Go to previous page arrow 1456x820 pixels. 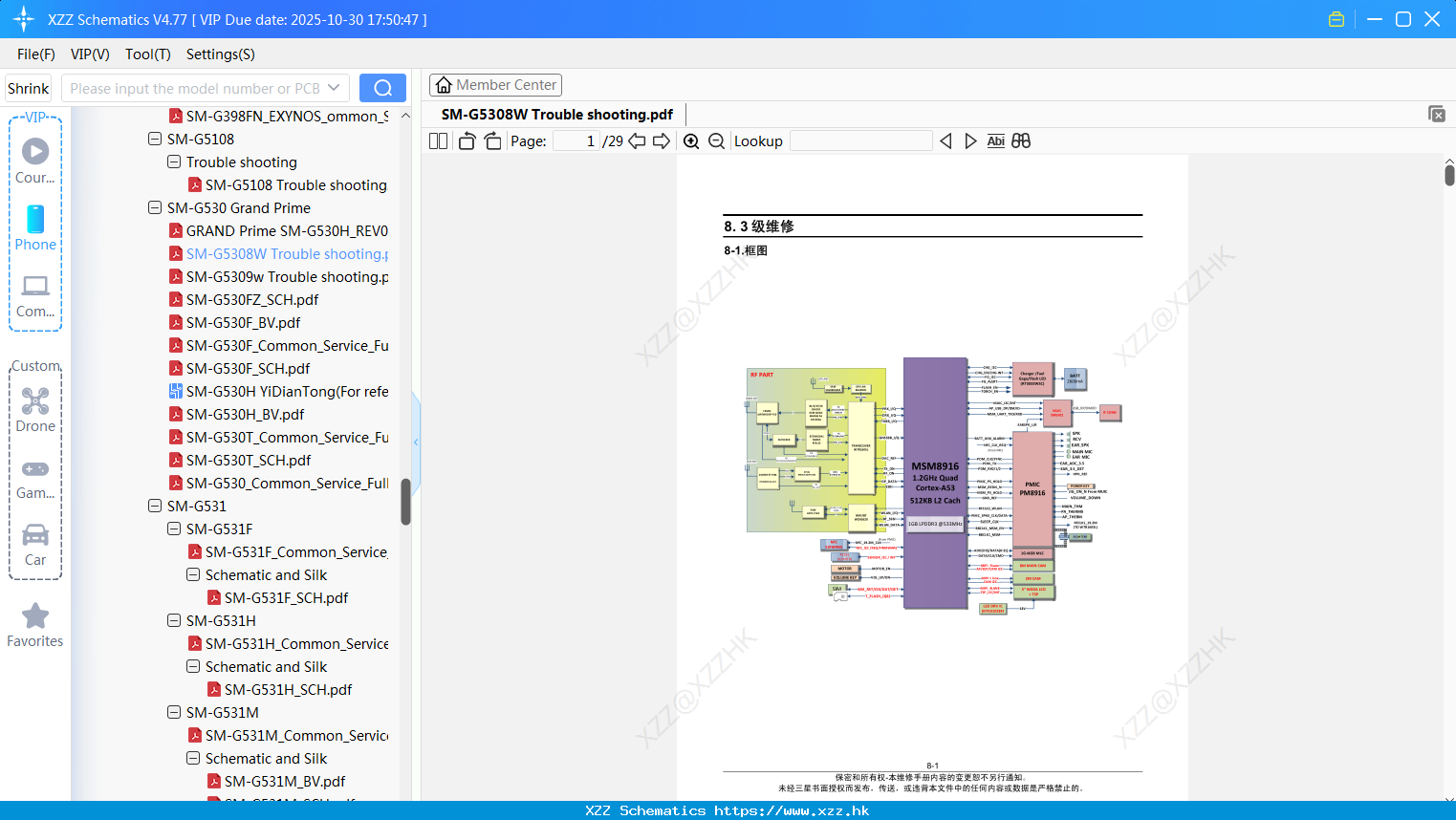coord(637,140)
